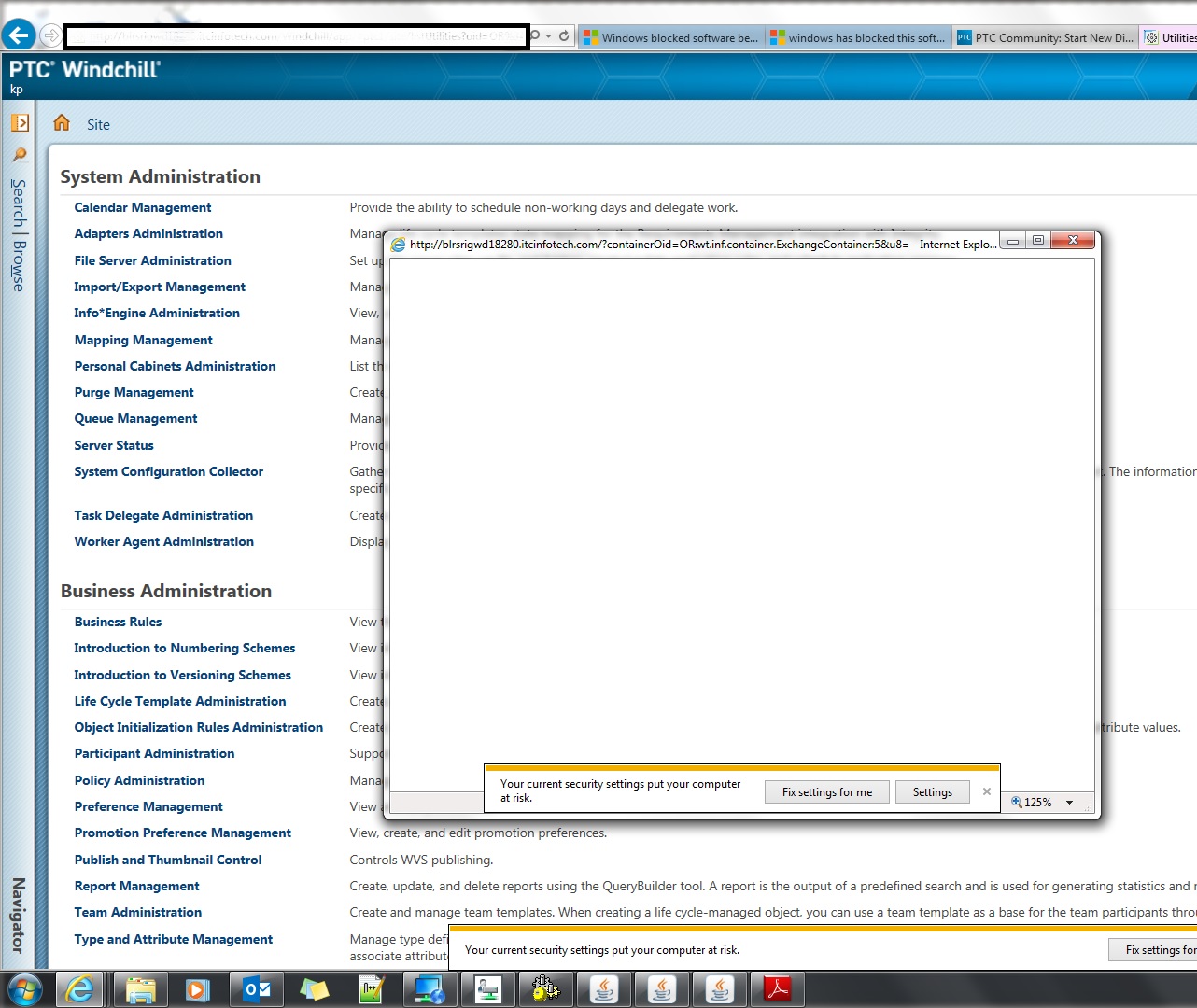Screen dimensions: 1197x1008
Task: Open the Windows Start menu
Action: coord(24,989)
